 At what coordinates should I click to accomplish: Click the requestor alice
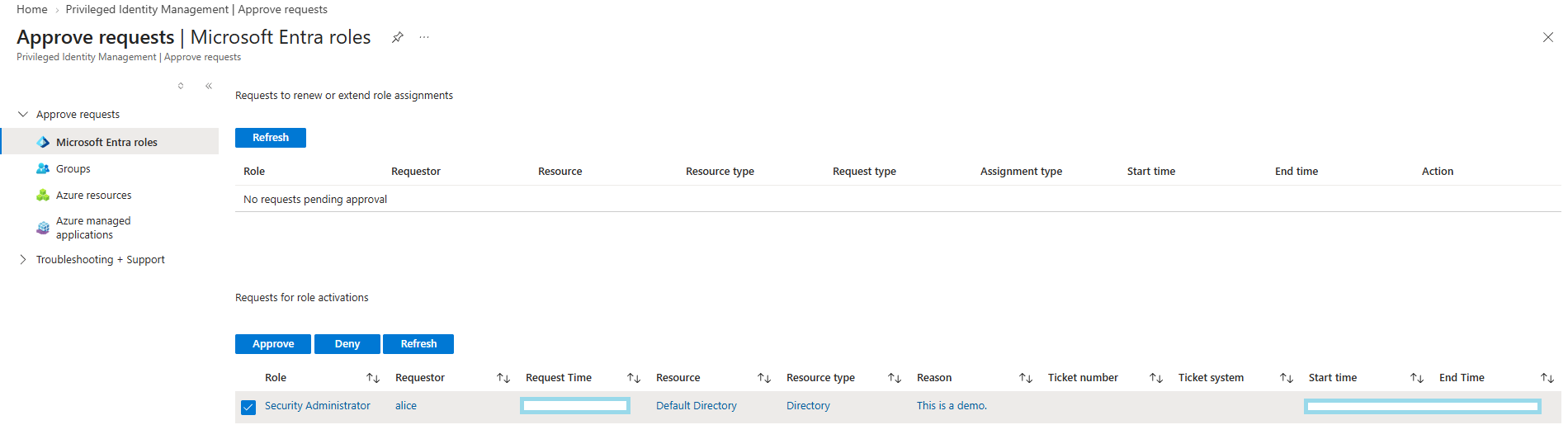406,406
